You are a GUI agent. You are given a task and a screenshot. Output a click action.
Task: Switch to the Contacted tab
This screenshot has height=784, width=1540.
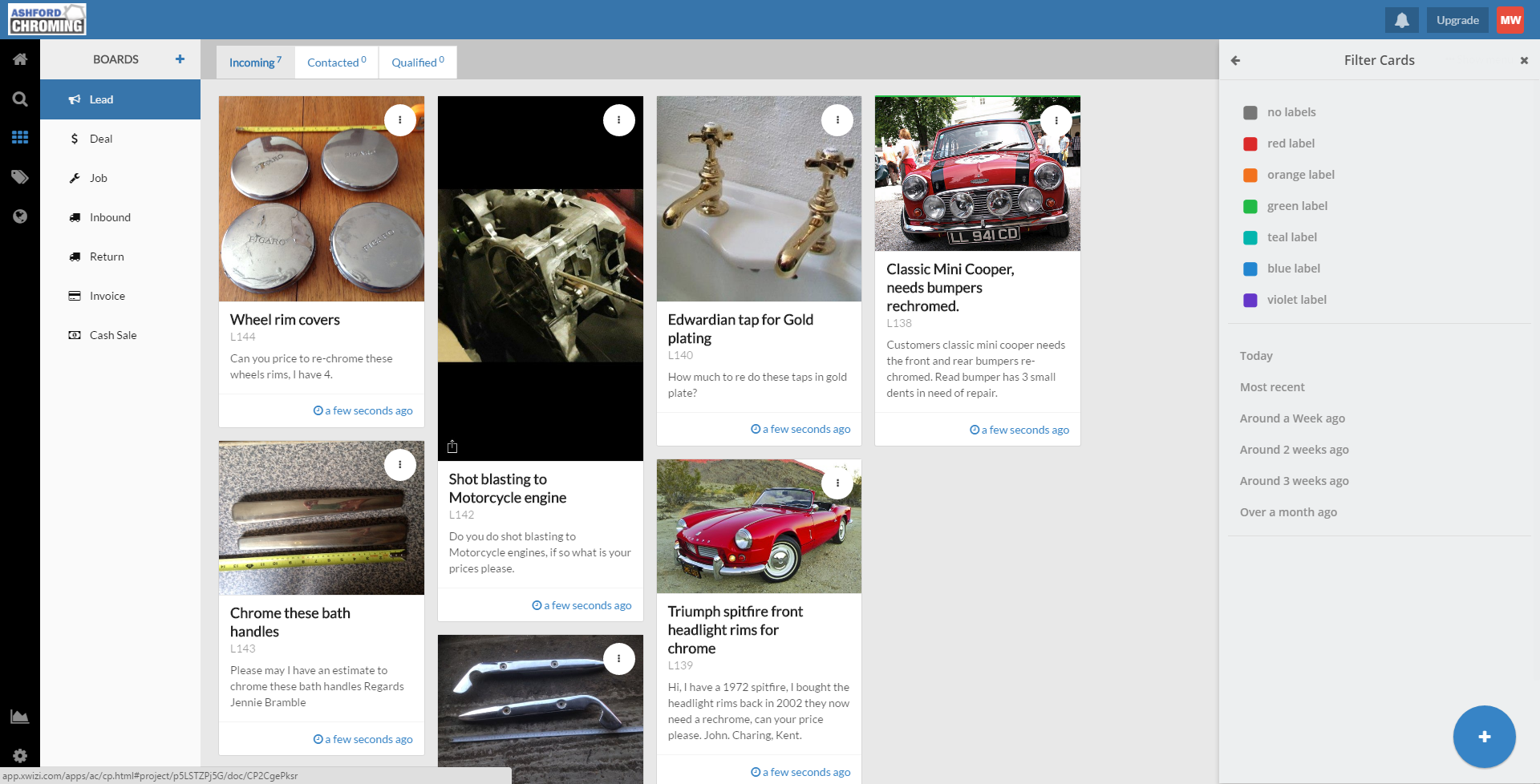(x=336, y=63)
